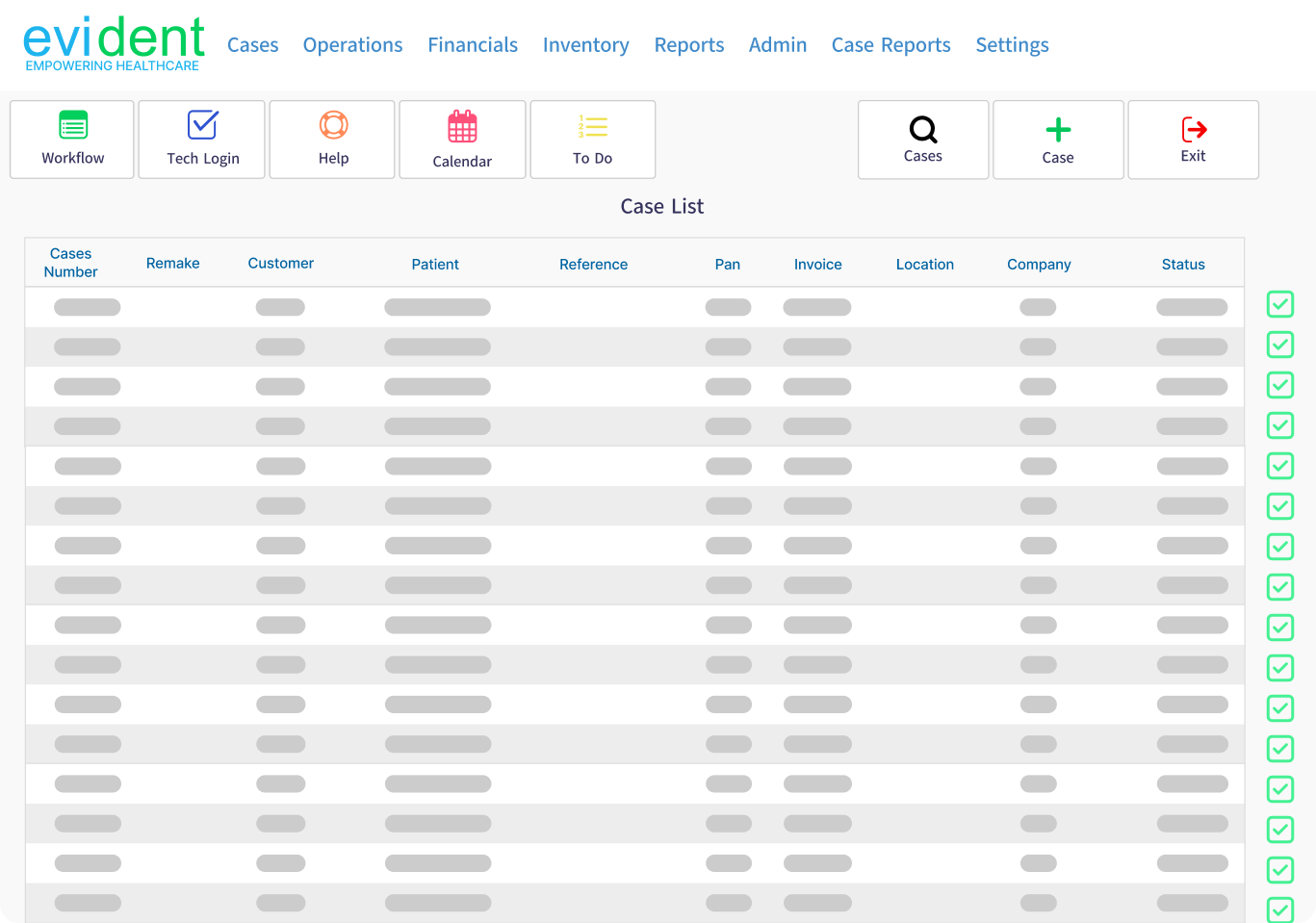Click the red Exit icon

point(1194,129)
